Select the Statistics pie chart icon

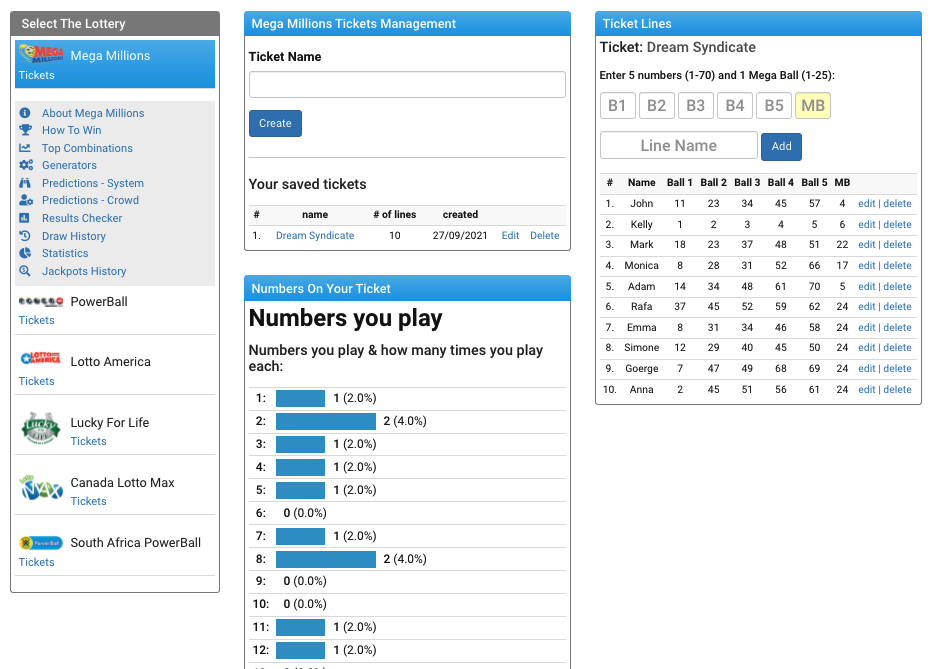pyautogui.click(x=27, y=253)
